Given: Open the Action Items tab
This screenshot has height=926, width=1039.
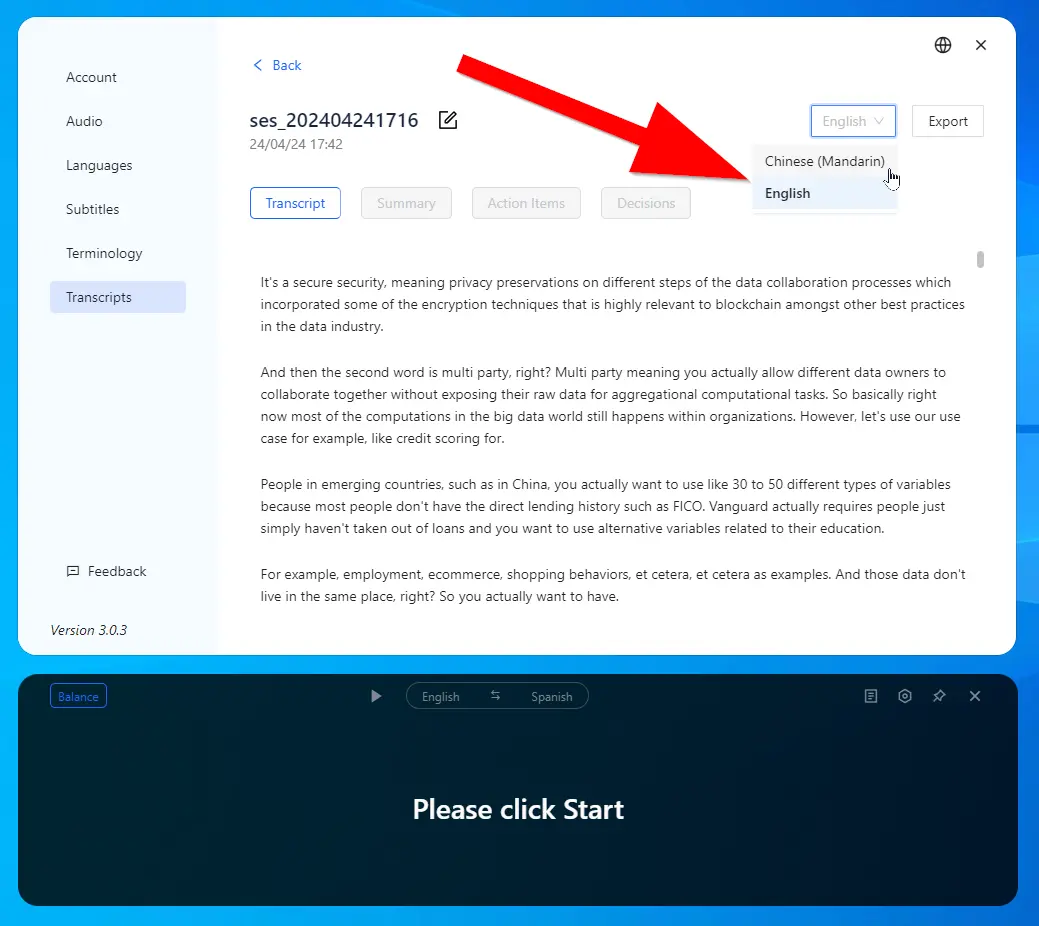Looking at the screenshot, I should click(x=526, y=203).
